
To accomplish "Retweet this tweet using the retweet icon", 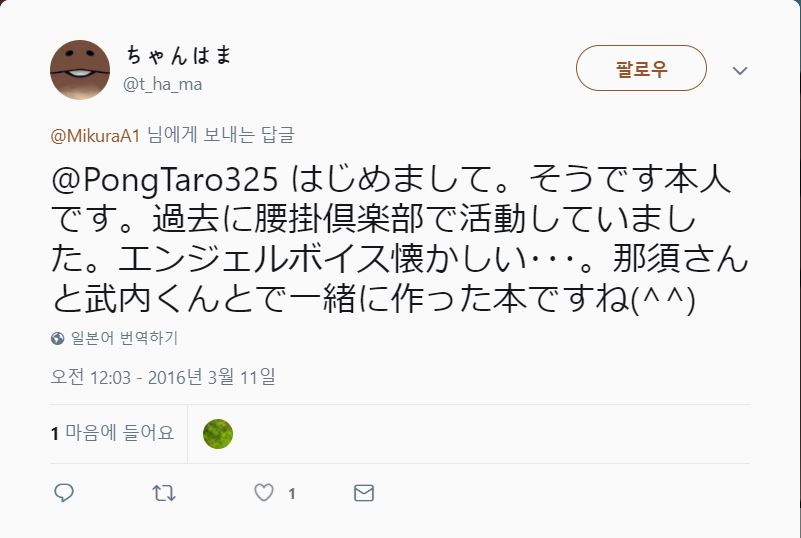I will [164, 493].
